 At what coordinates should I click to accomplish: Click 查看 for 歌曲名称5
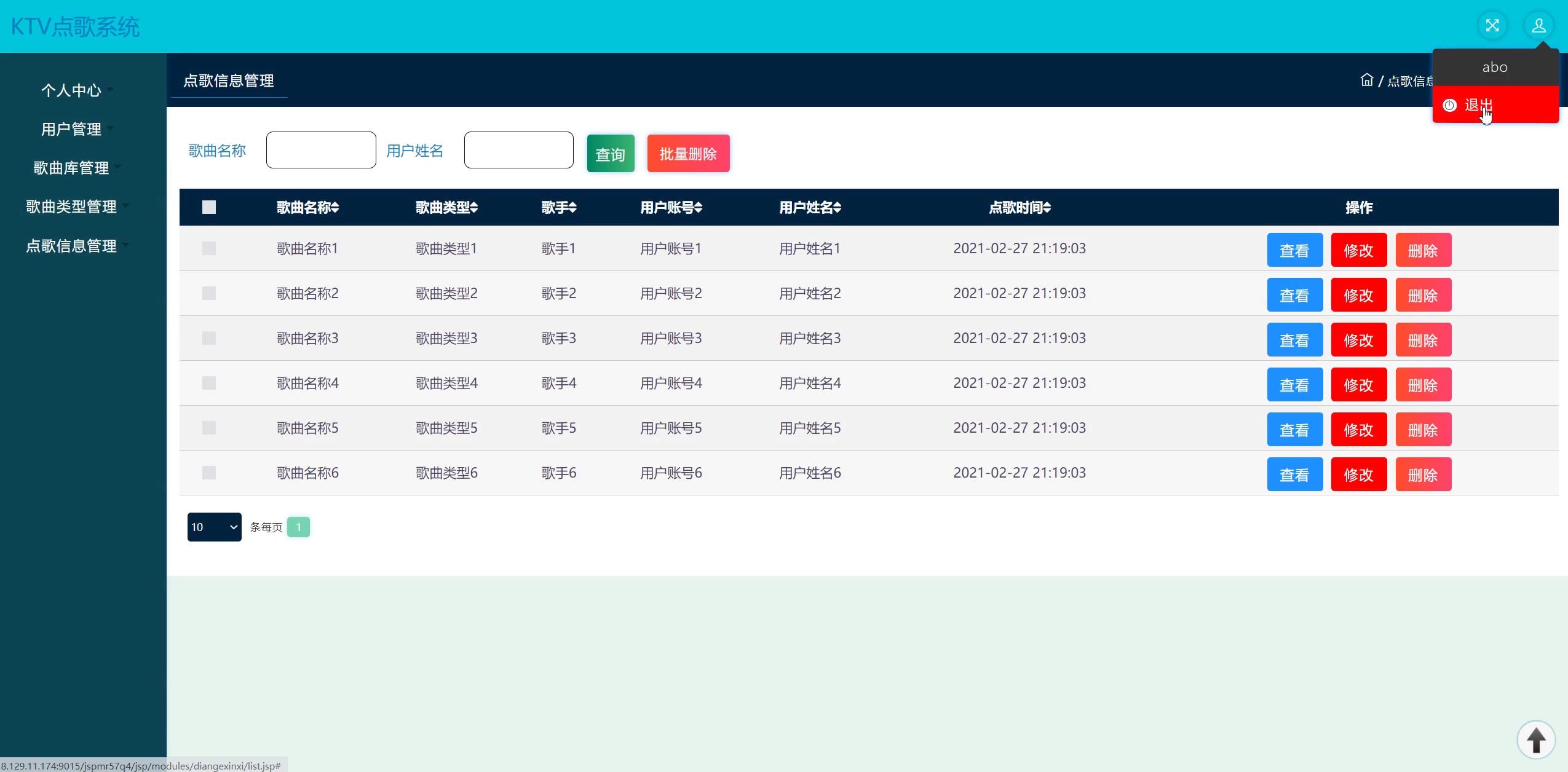(x=1294, y=429)
